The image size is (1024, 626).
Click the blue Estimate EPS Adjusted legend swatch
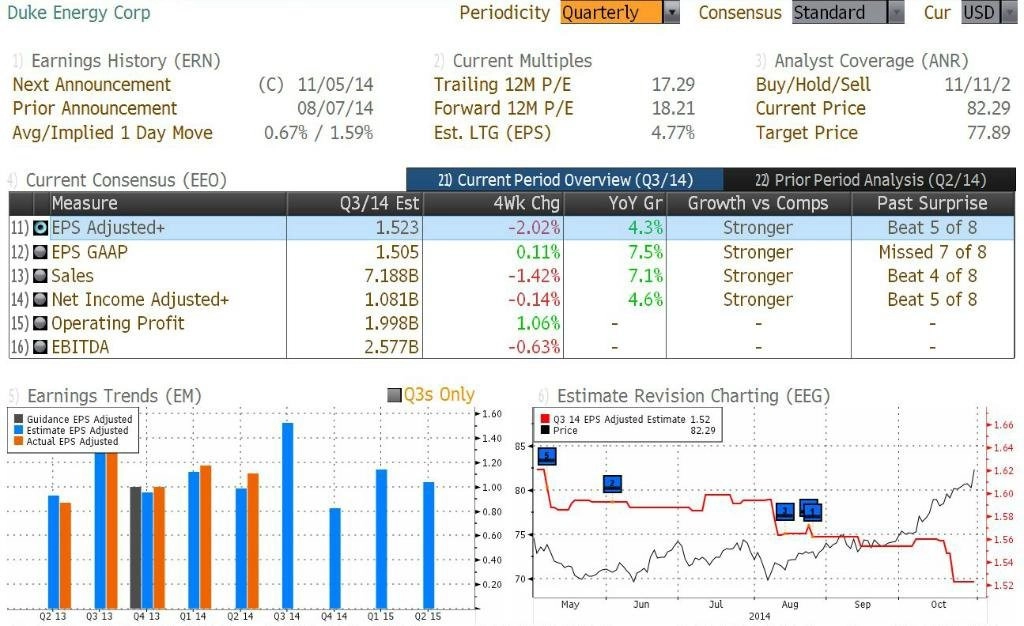(x=18, y=430)
